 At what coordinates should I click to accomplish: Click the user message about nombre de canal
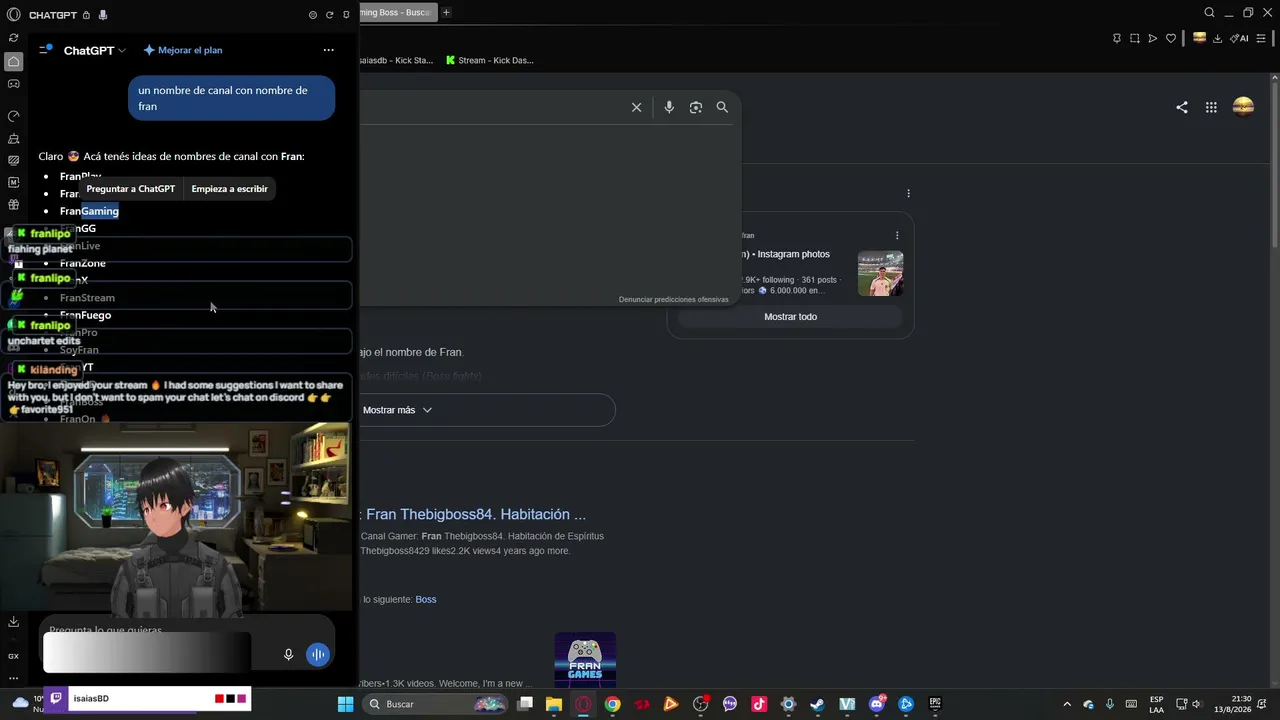pyautogui.click(x=231, y=98)
